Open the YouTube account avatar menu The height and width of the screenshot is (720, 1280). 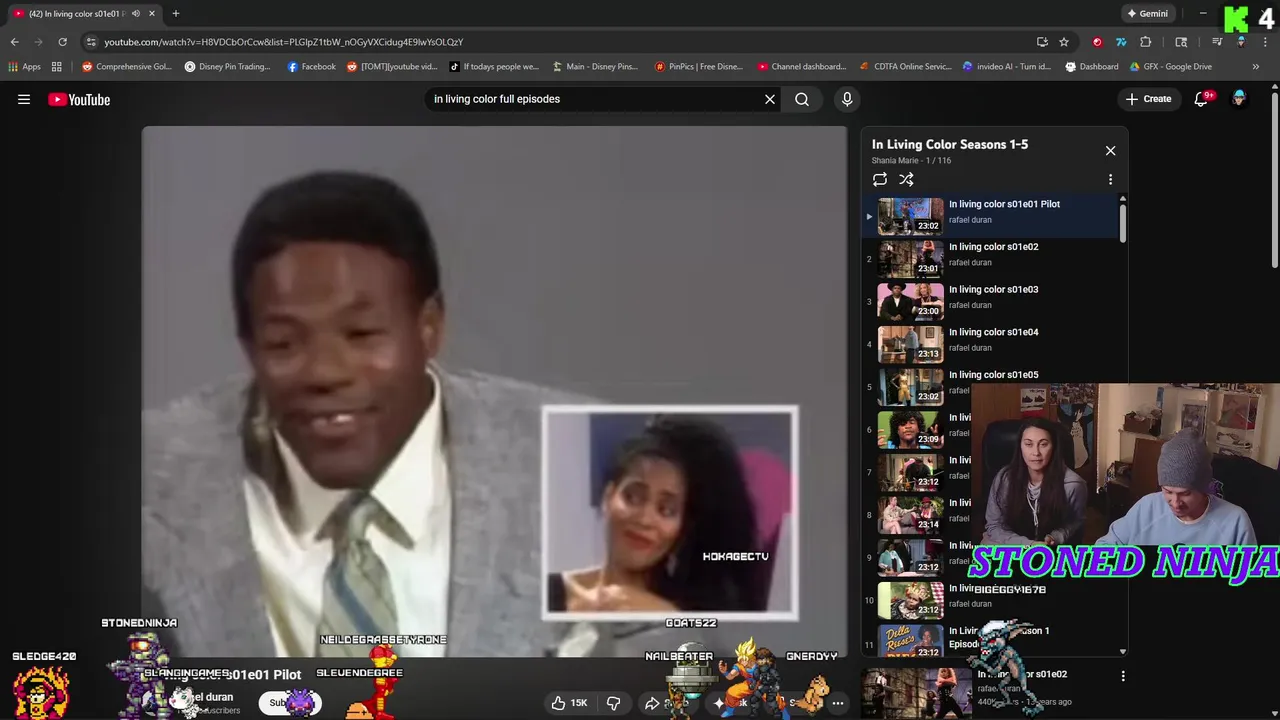click(x=1239, y=99)
